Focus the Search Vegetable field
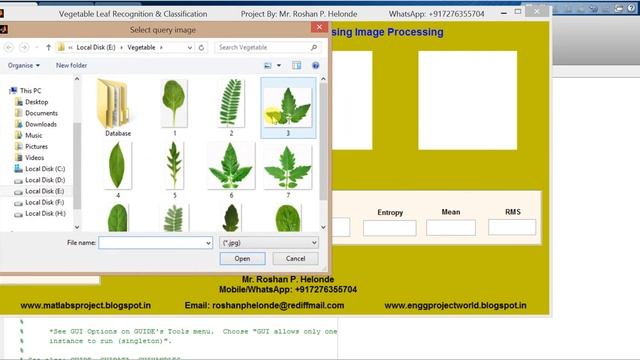The image size is (640, 360). coord(263,47)
